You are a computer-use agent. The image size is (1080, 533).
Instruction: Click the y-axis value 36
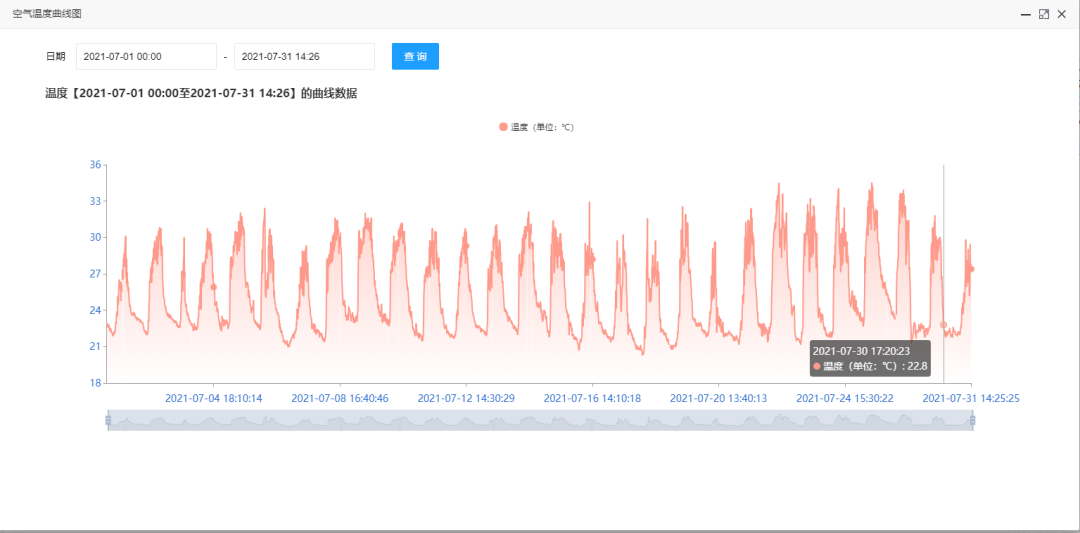coord(95,165)
